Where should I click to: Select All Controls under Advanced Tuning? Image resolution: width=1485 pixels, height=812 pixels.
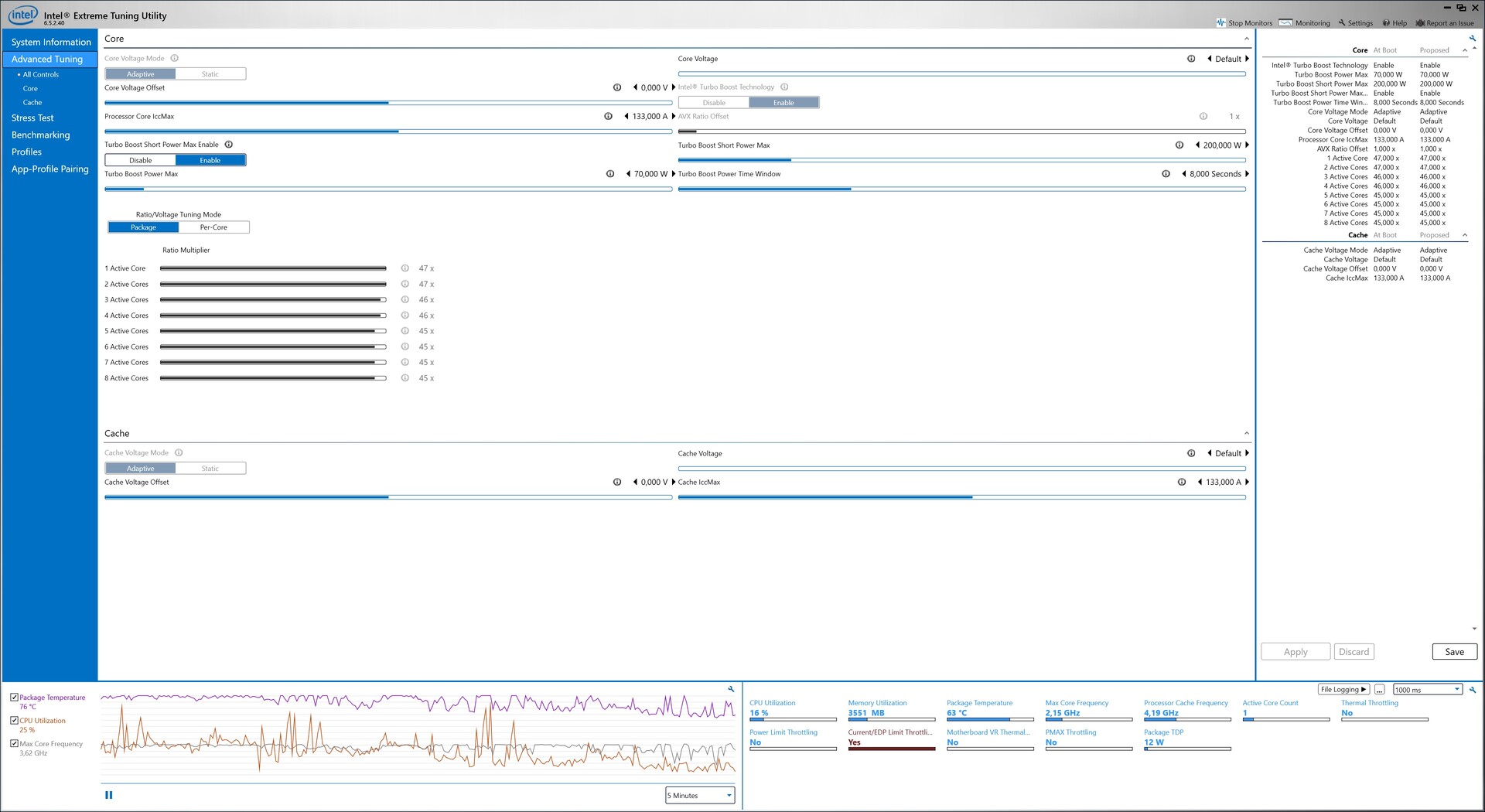(40, 74)
